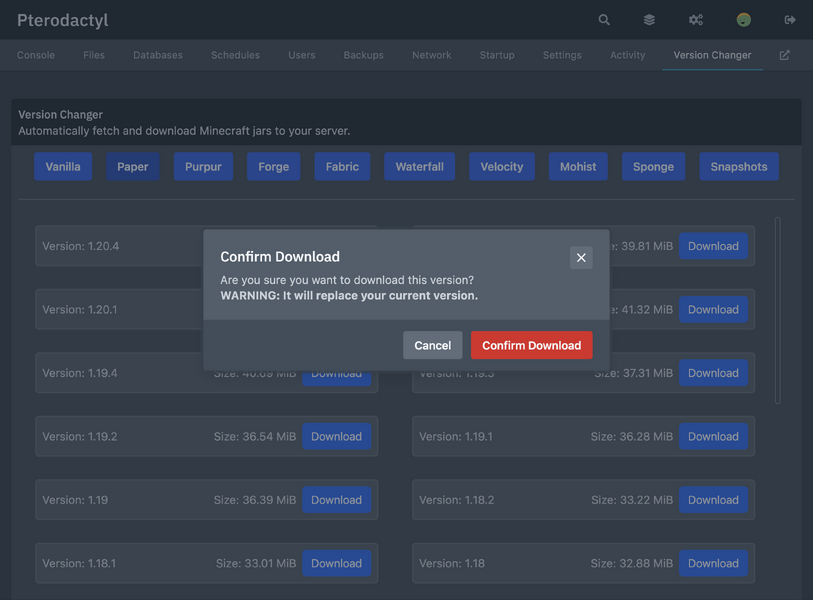Click the Pterodactyl logo title
This screenshot has height=600, width=813.
[x=63, y=20]
